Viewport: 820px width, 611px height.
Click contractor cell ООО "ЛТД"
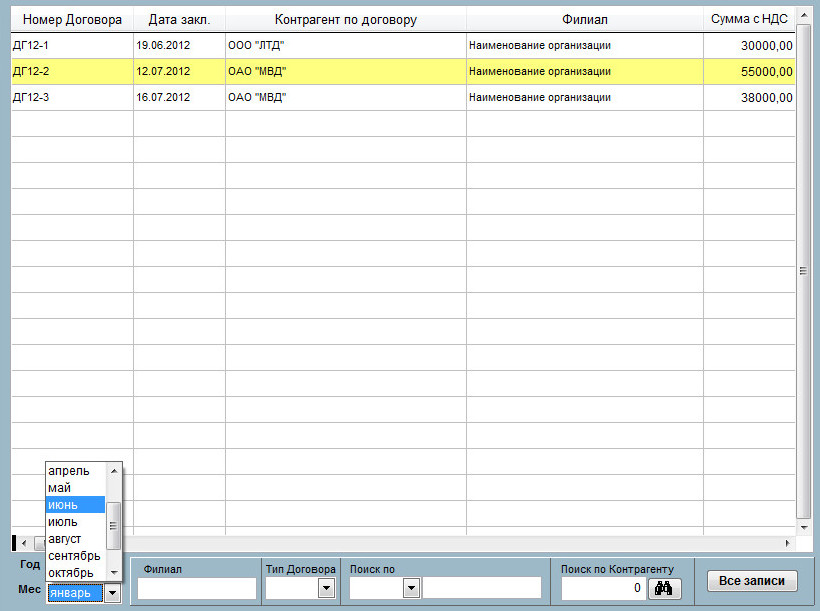tap(346, 46)
